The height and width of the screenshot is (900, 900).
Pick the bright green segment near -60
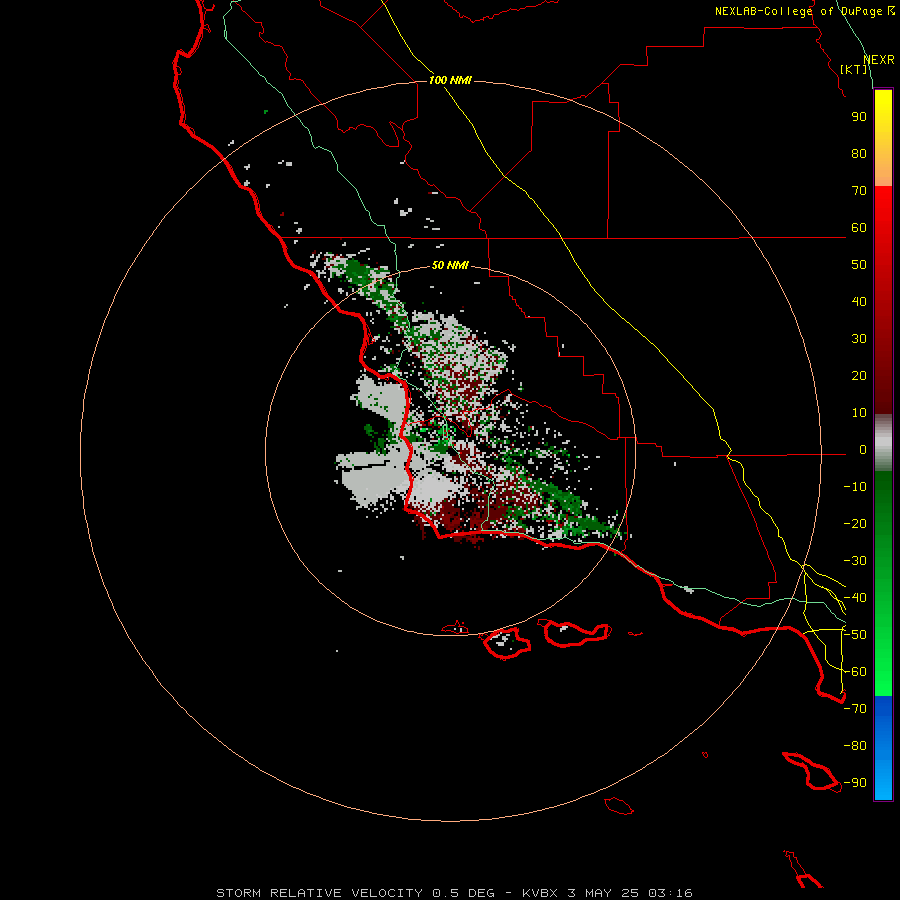click(x=883, y=672)
